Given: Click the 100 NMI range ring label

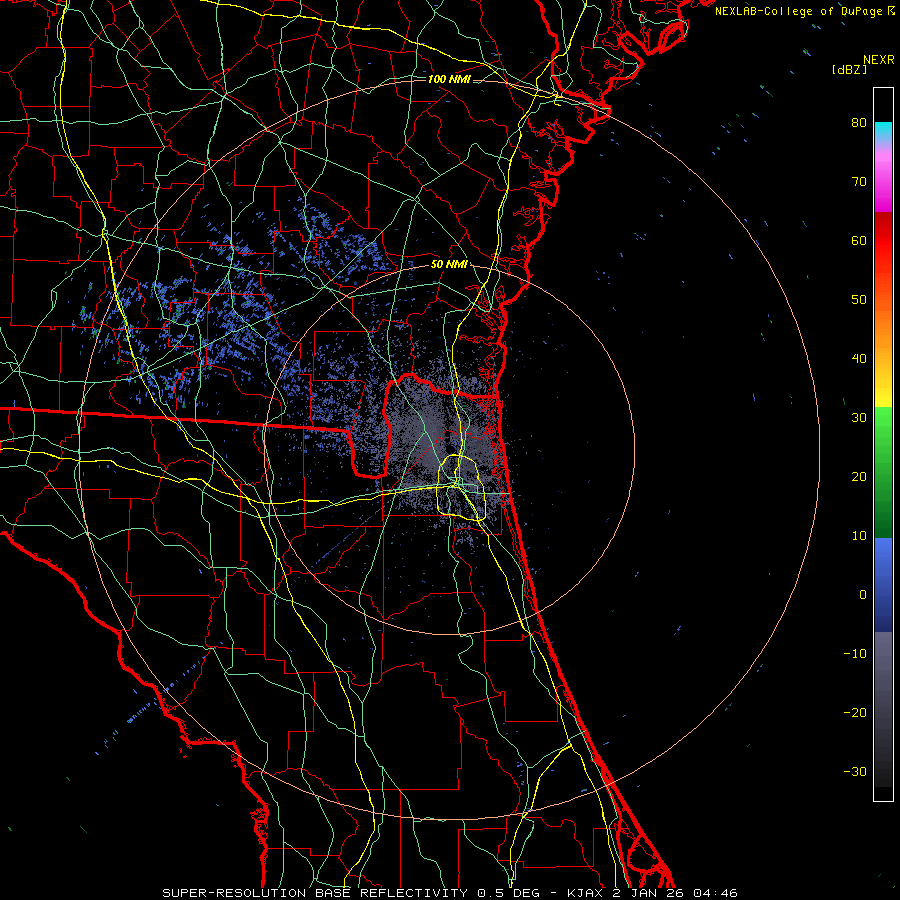Looking at the screenshot, I should click(x=449, y=79).
